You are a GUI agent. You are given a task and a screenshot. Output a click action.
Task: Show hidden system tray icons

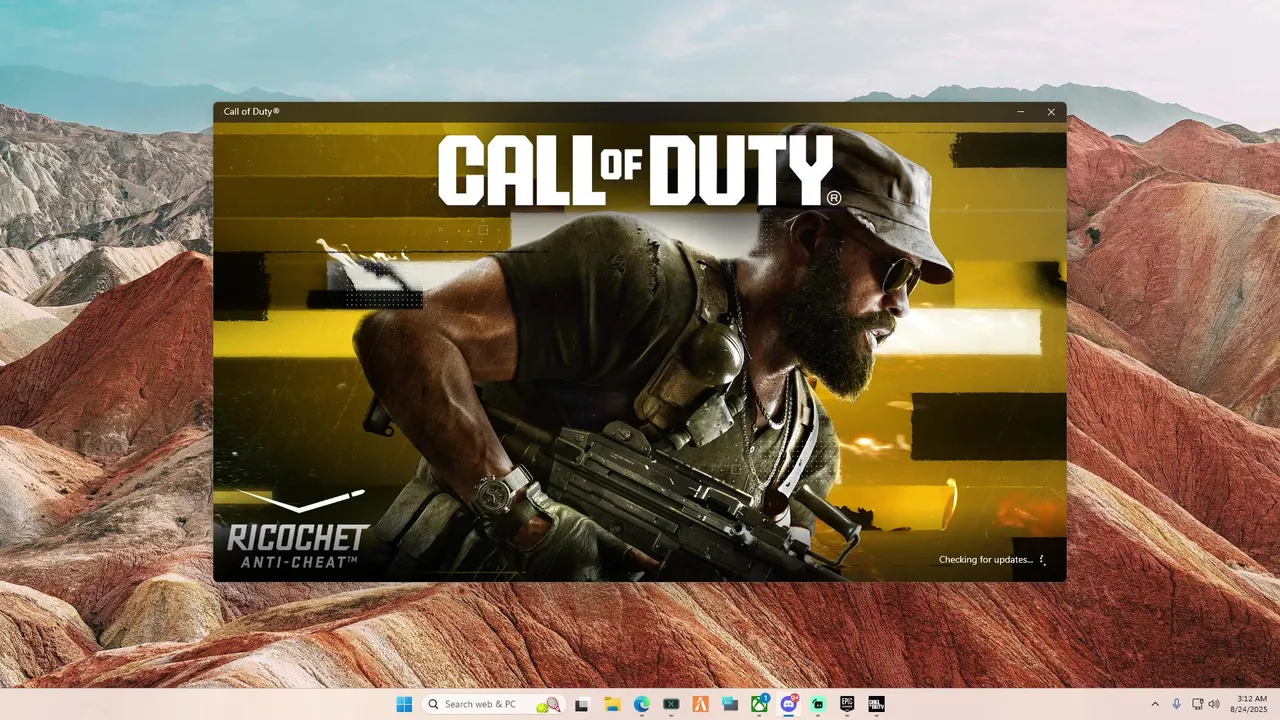coord(1155,704)
